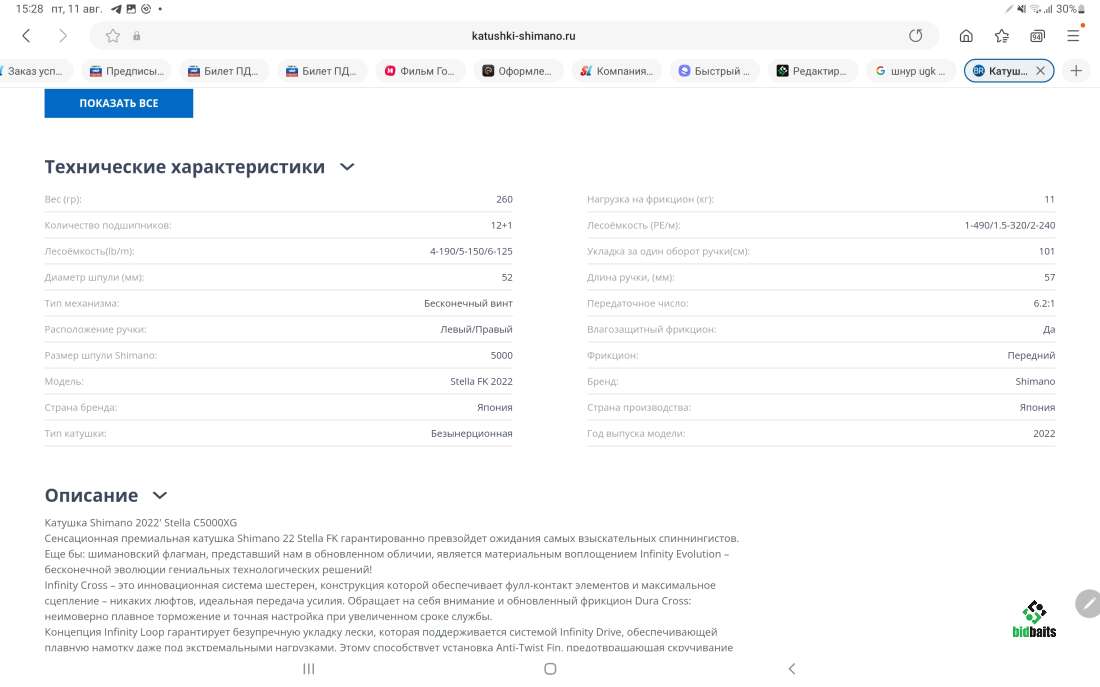Bookmark page with the star icon

[113, 36]
